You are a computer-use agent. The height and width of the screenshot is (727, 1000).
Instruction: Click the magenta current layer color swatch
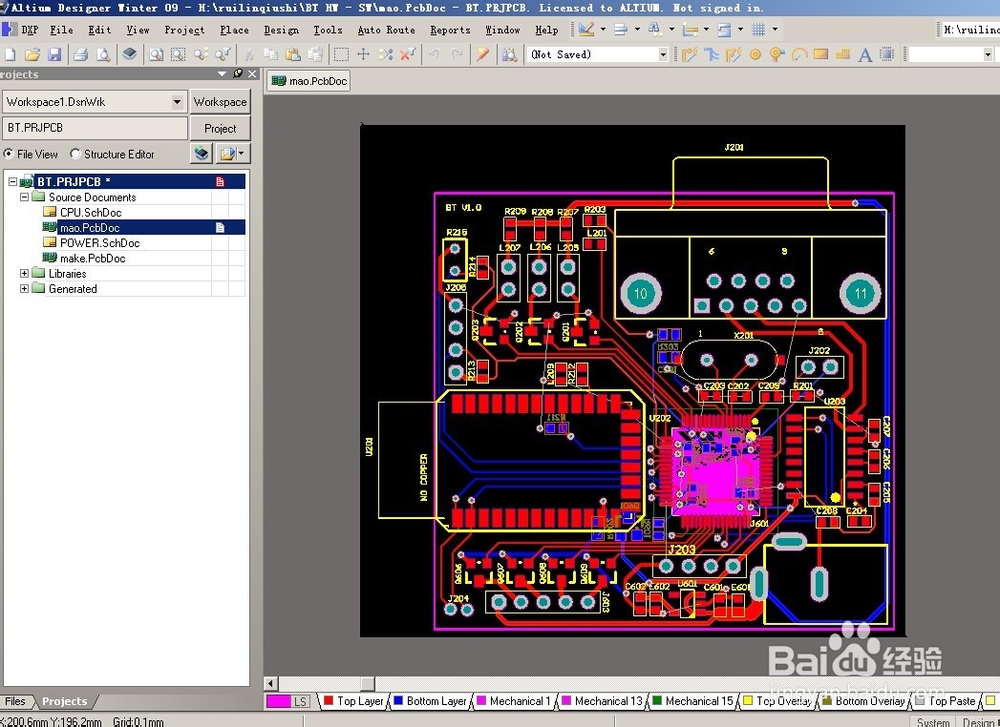(278, 701)
